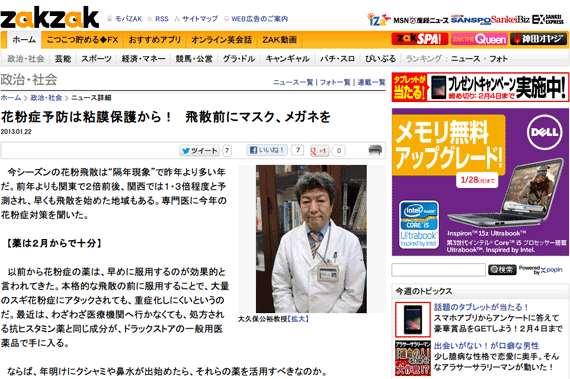
Task: Click the 神田オヤジ banner button
Action: coord(538,39)
